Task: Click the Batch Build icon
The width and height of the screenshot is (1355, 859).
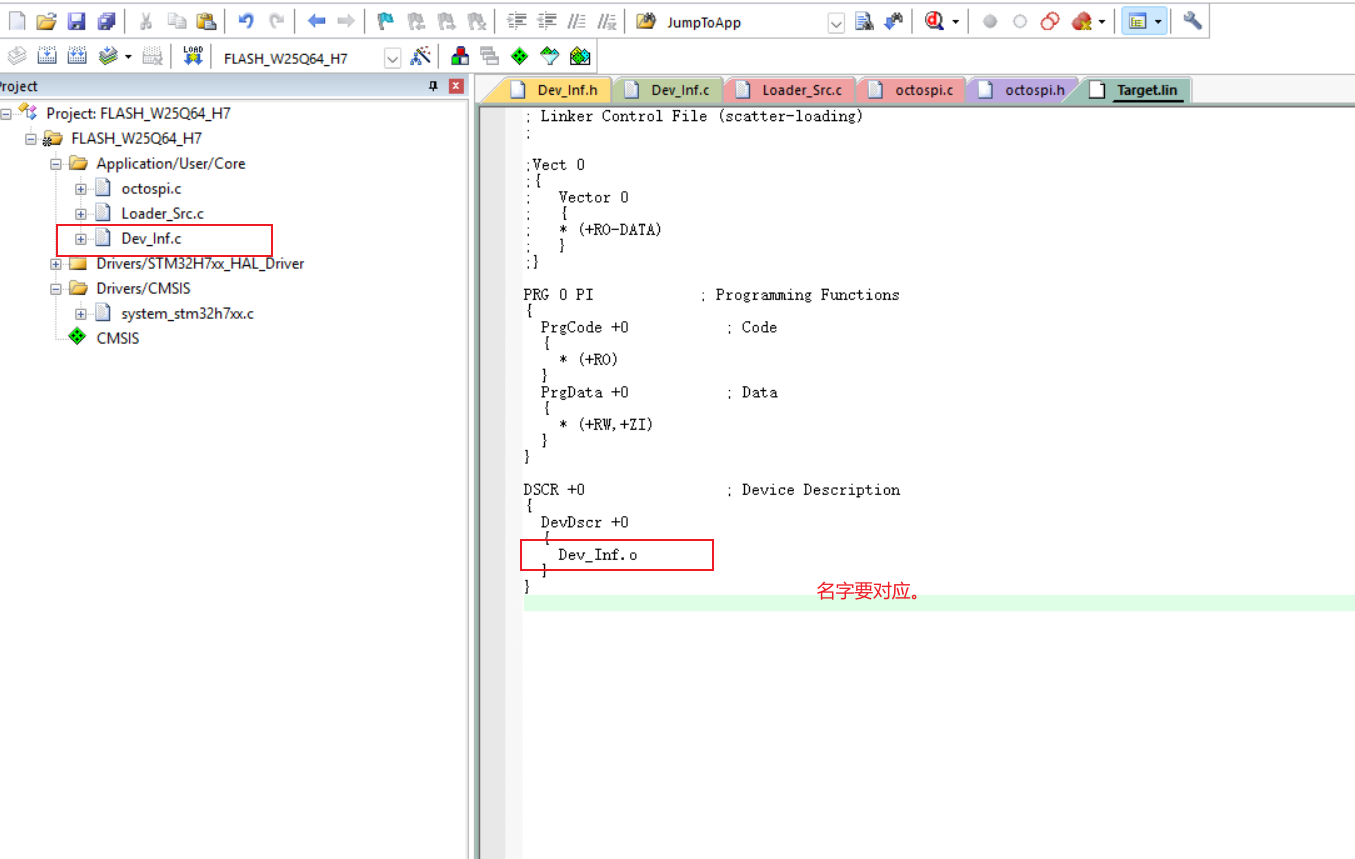Action: click(108, 56)
